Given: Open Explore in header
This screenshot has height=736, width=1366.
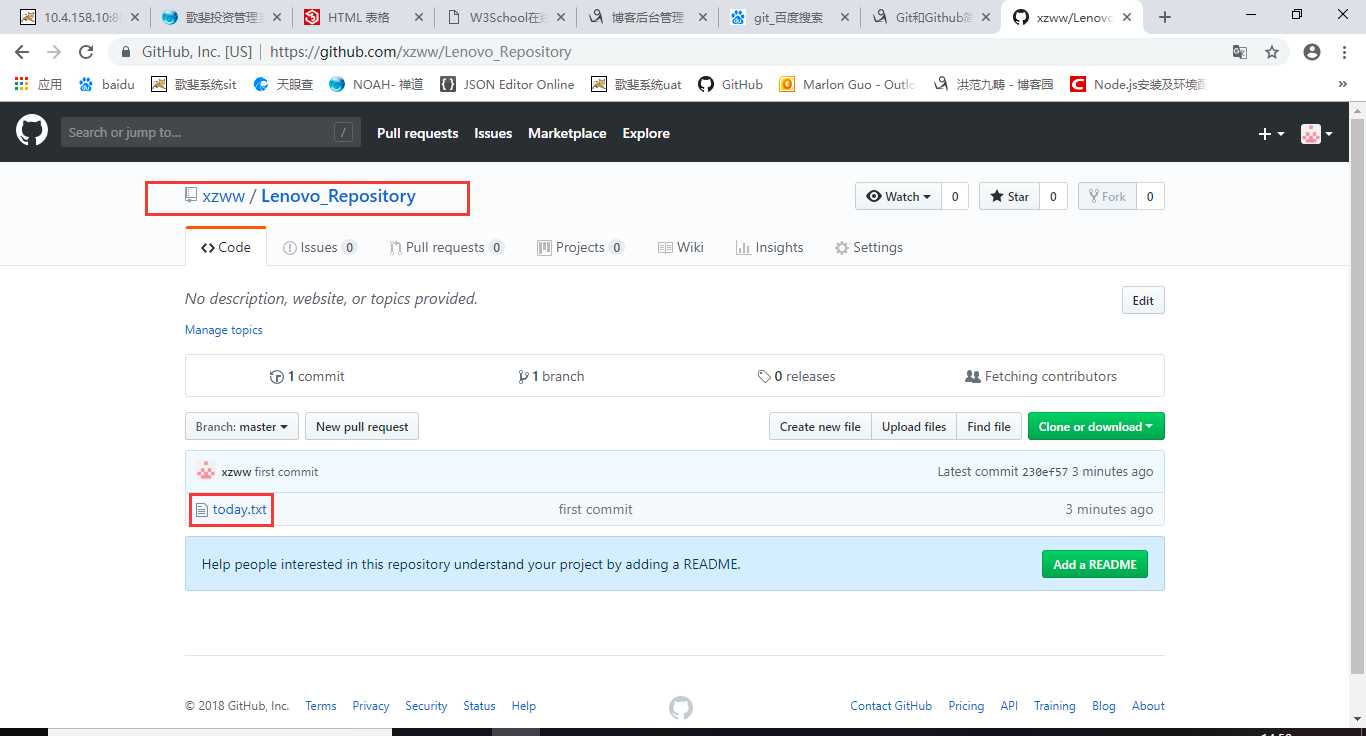Looking at the screenshot, I should point(646,133).
